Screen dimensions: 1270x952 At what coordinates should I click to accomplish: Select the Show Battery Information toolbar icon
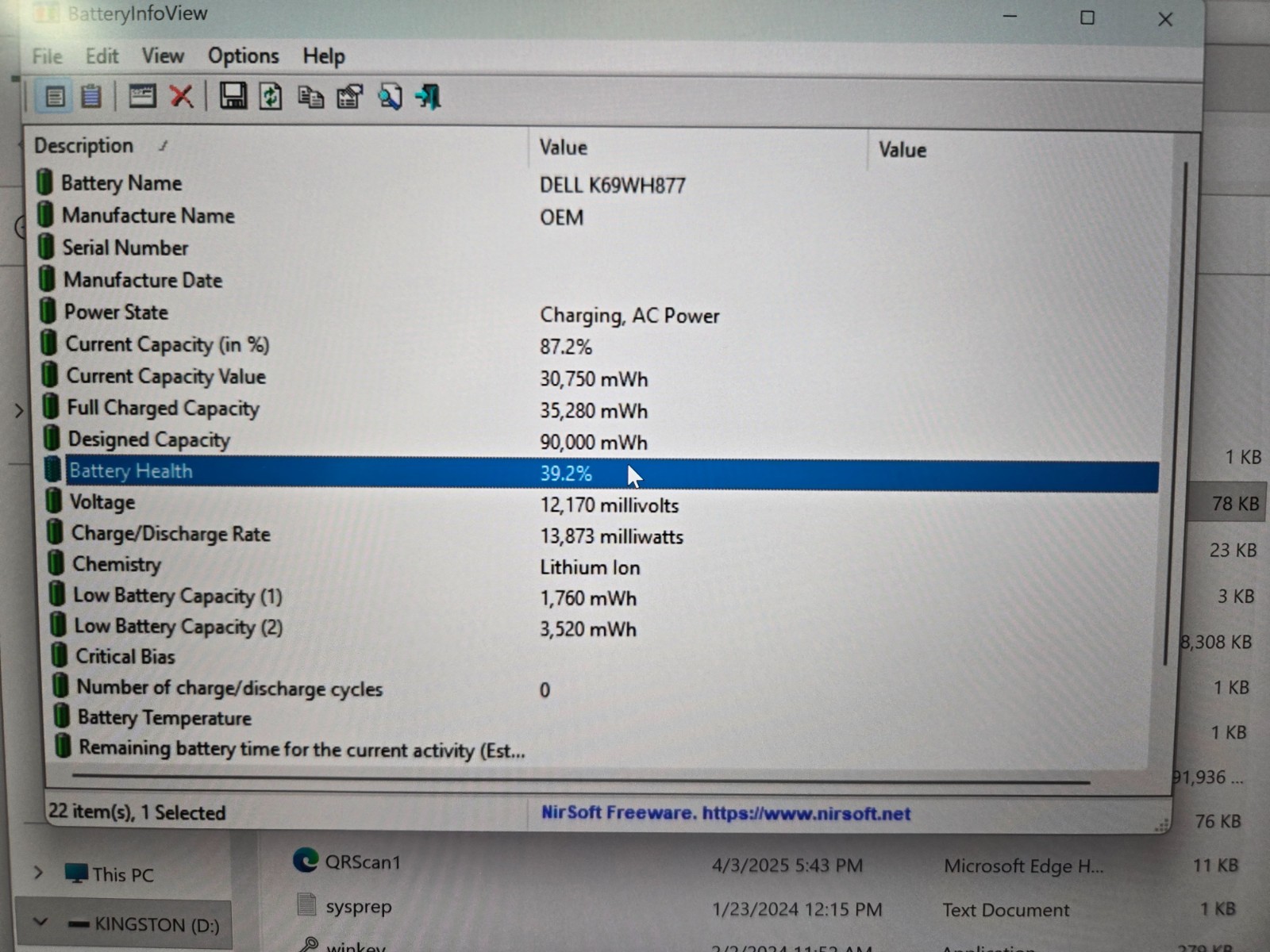pyautogui.click(x=55, y=97)
